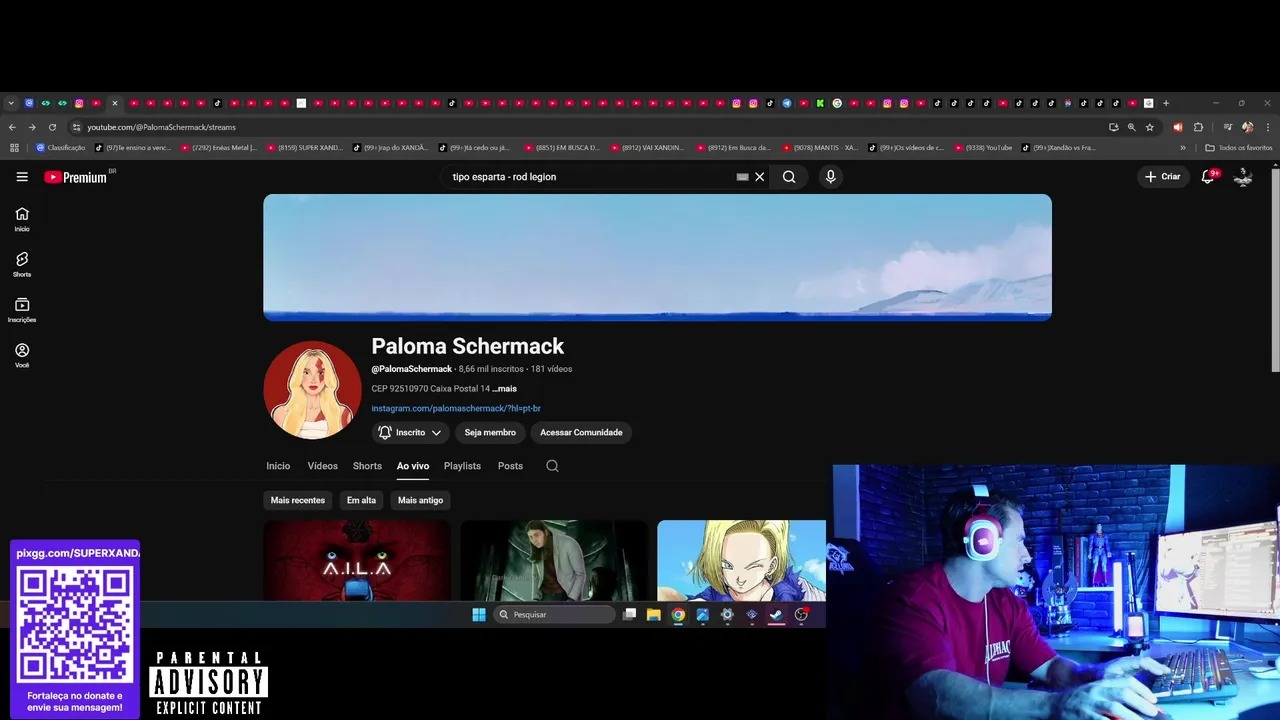This screenshot has width=1280, height=720.
Task: Open Todos os favoritos bookmarks folder
Action: point(1239,148)
